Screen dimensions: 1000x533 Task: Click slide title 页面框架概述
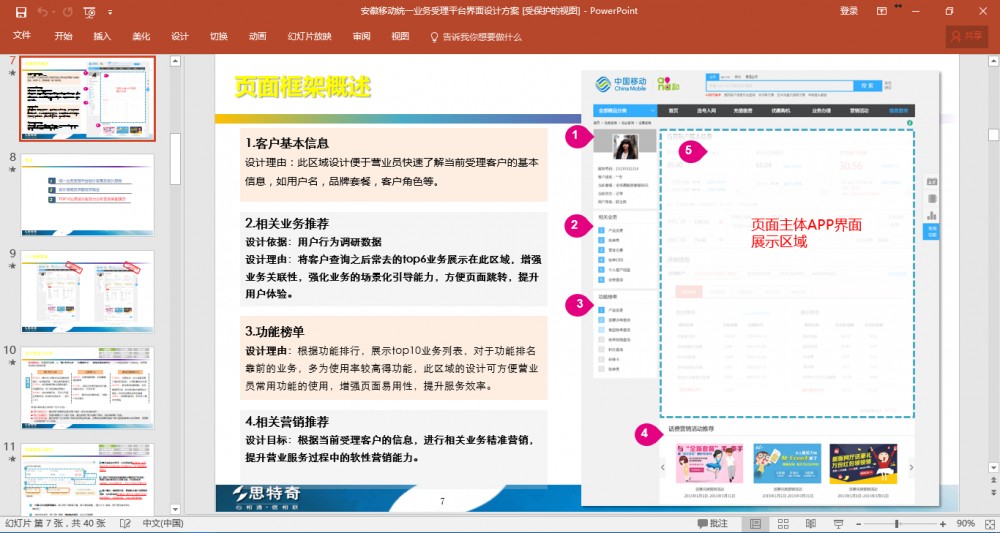(302, 86)
